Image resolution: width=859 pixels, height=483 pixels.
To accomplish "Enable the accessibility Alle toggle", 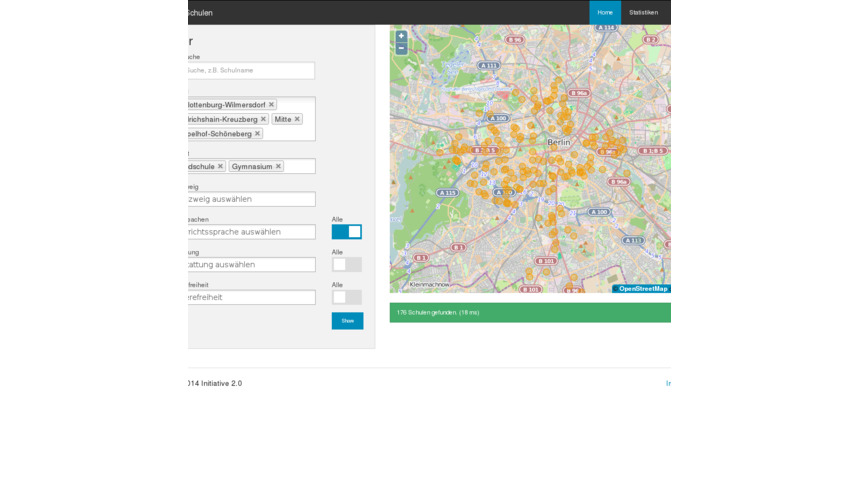I will pyautogui.click(x=347, y=298).
